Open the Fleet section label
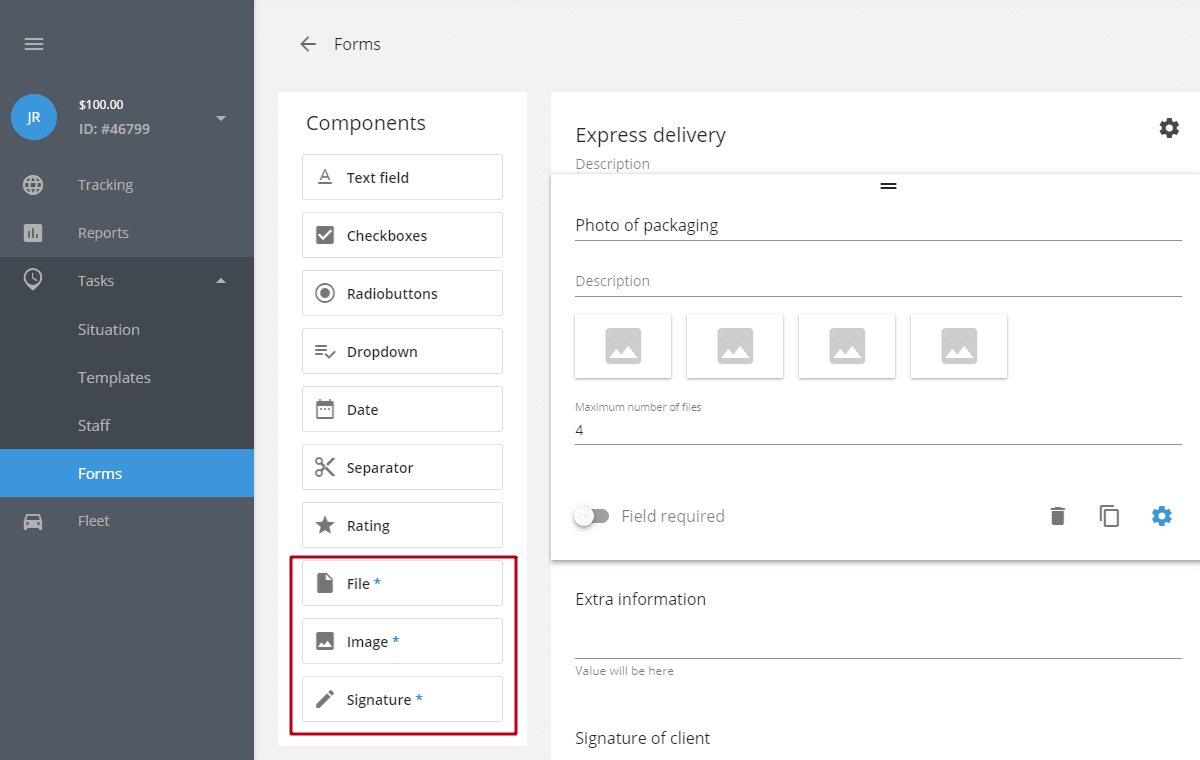This screenshot has height=760, width=1200. coord(94,521)
